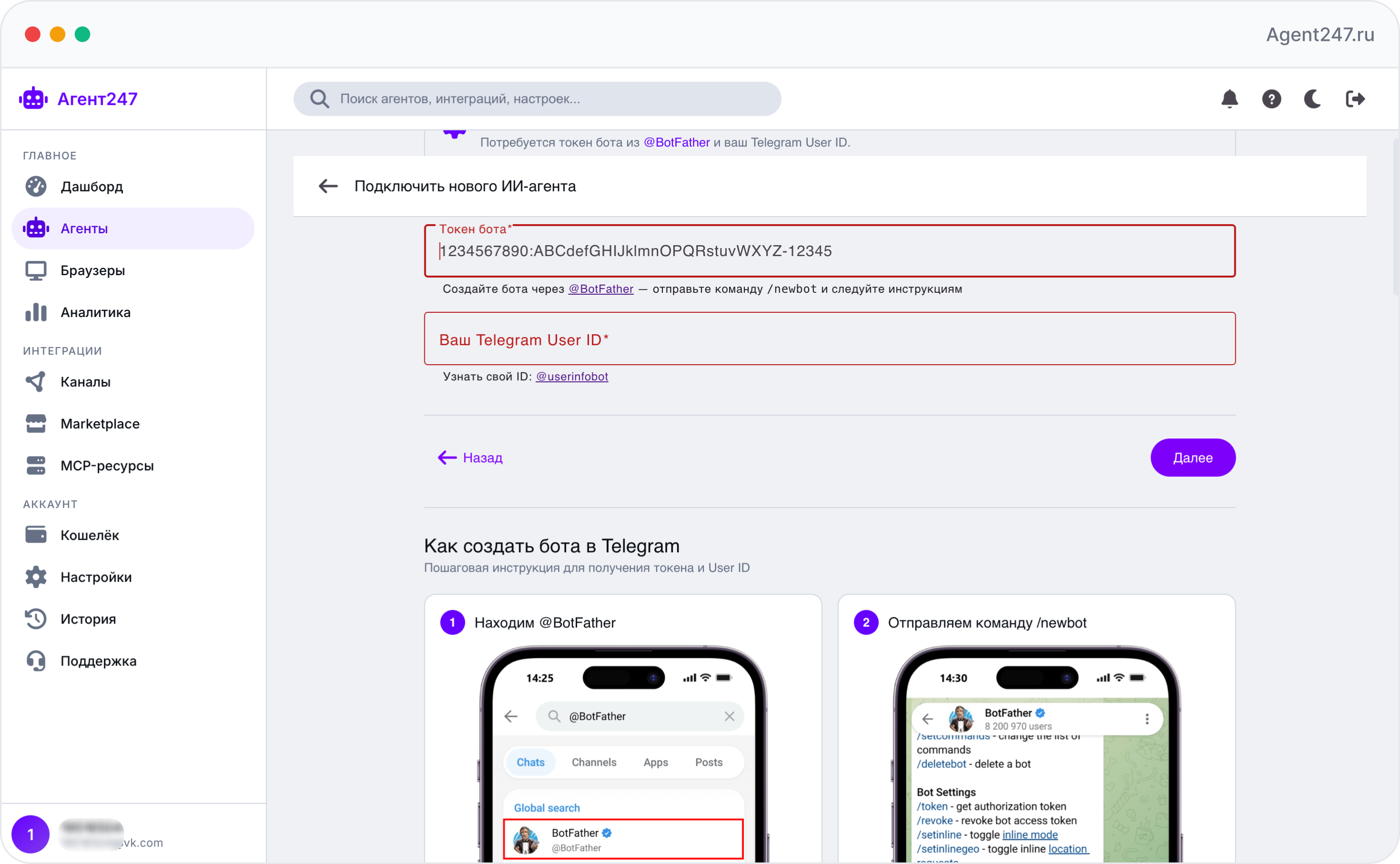Open Дашборд menu item
Viewport: 1400px width, 864px height.
click(133, 186)
